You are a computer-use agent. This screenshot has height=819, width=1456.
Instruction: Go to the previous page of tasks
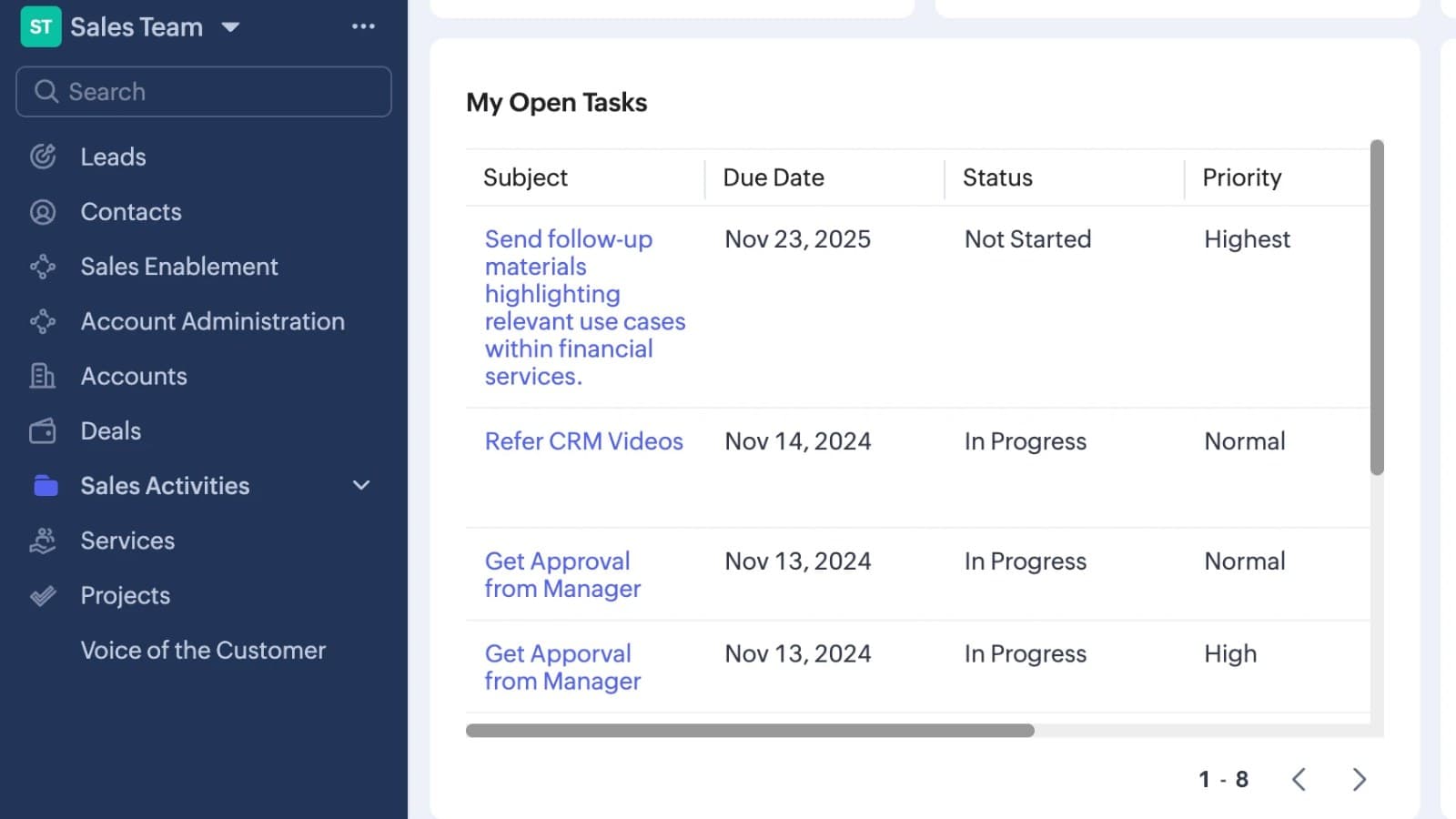tap(1299, 779)
